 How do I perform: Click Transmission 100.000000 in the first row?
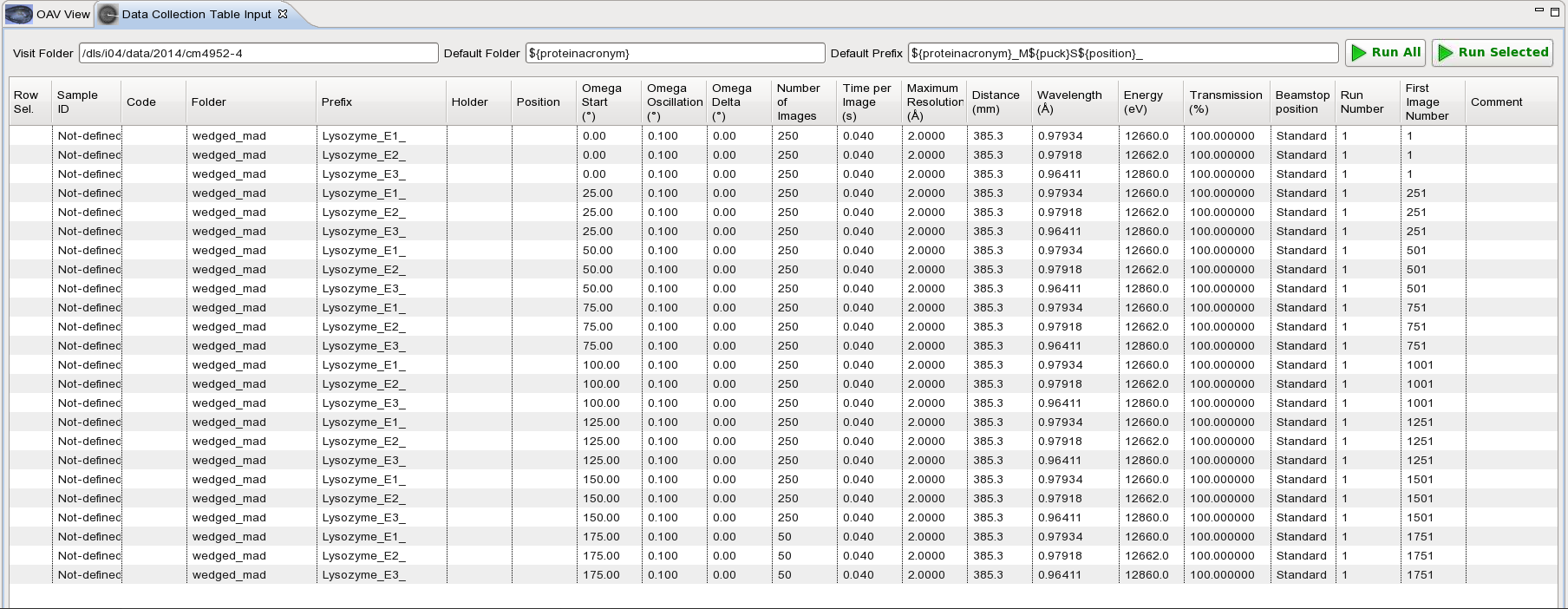click(1222, 136)
